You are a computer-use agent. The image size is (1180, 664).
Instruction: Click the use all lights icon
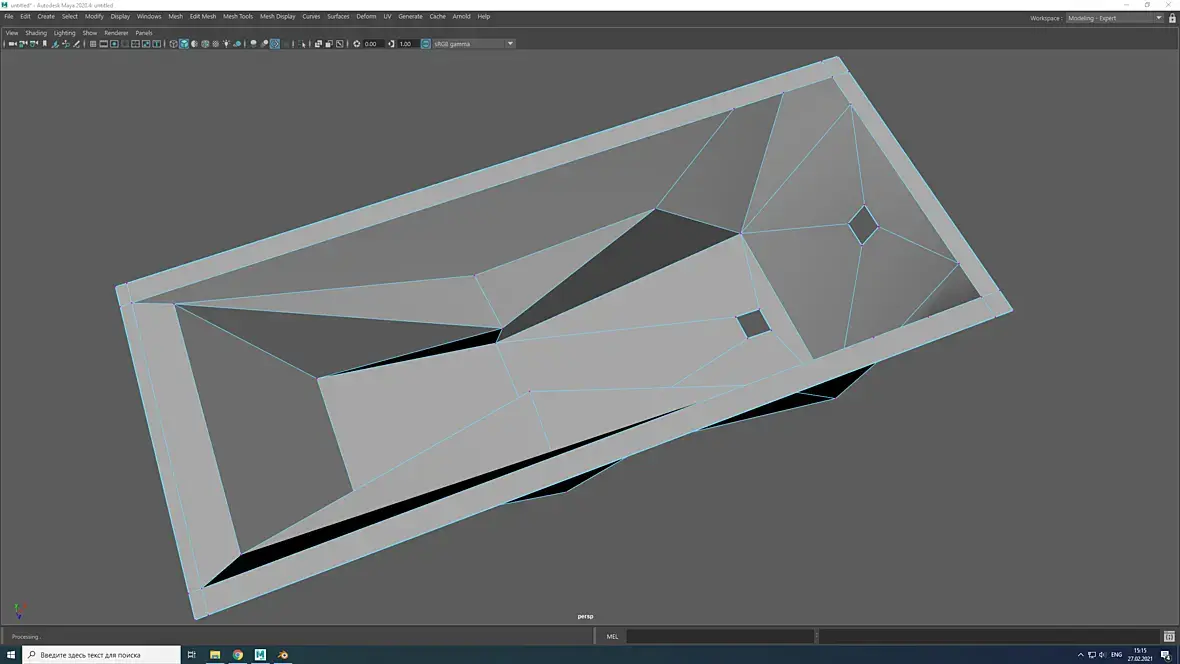pos(226,44)
